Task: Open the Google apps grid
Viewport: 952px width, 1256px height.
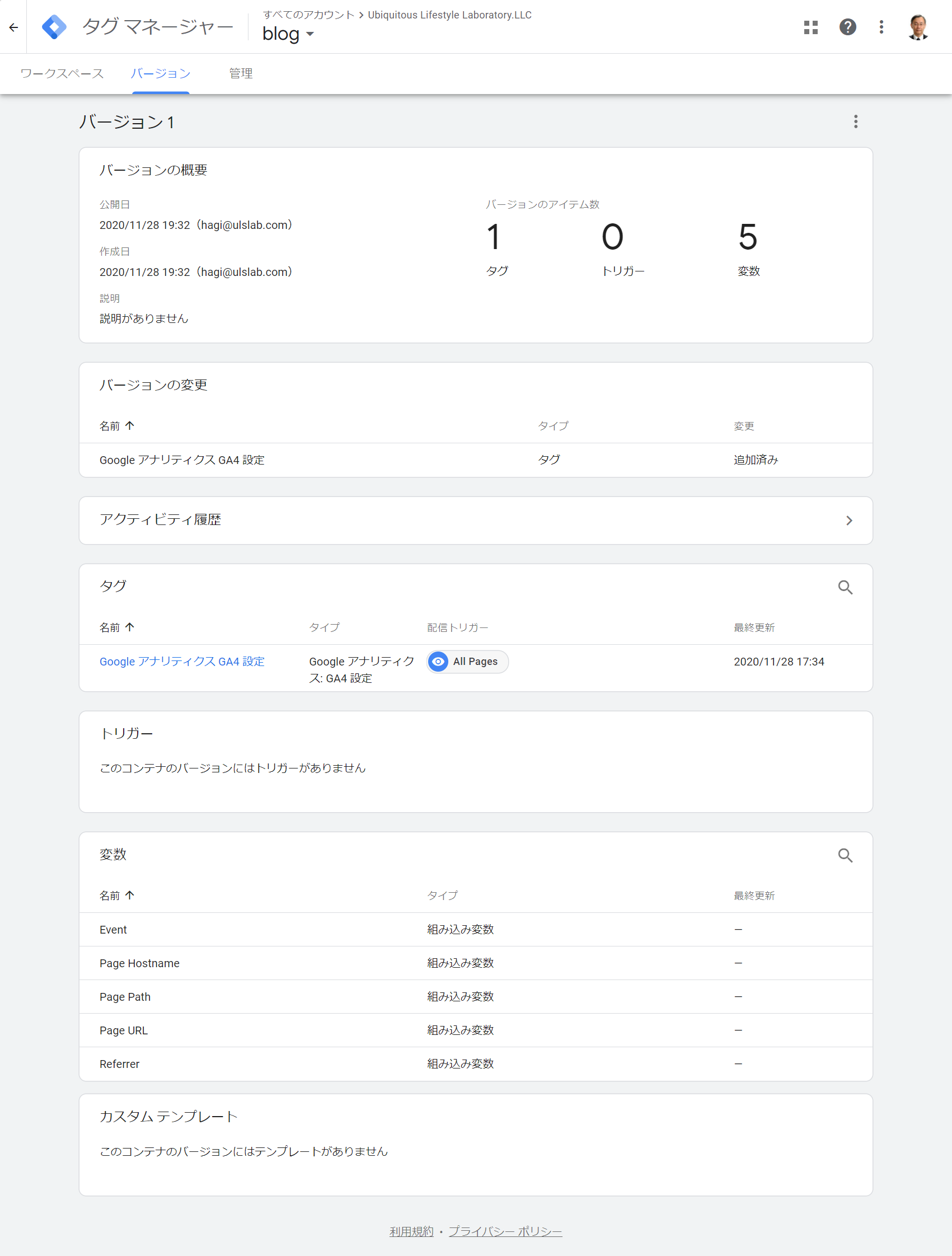Action: pos(810,27)
